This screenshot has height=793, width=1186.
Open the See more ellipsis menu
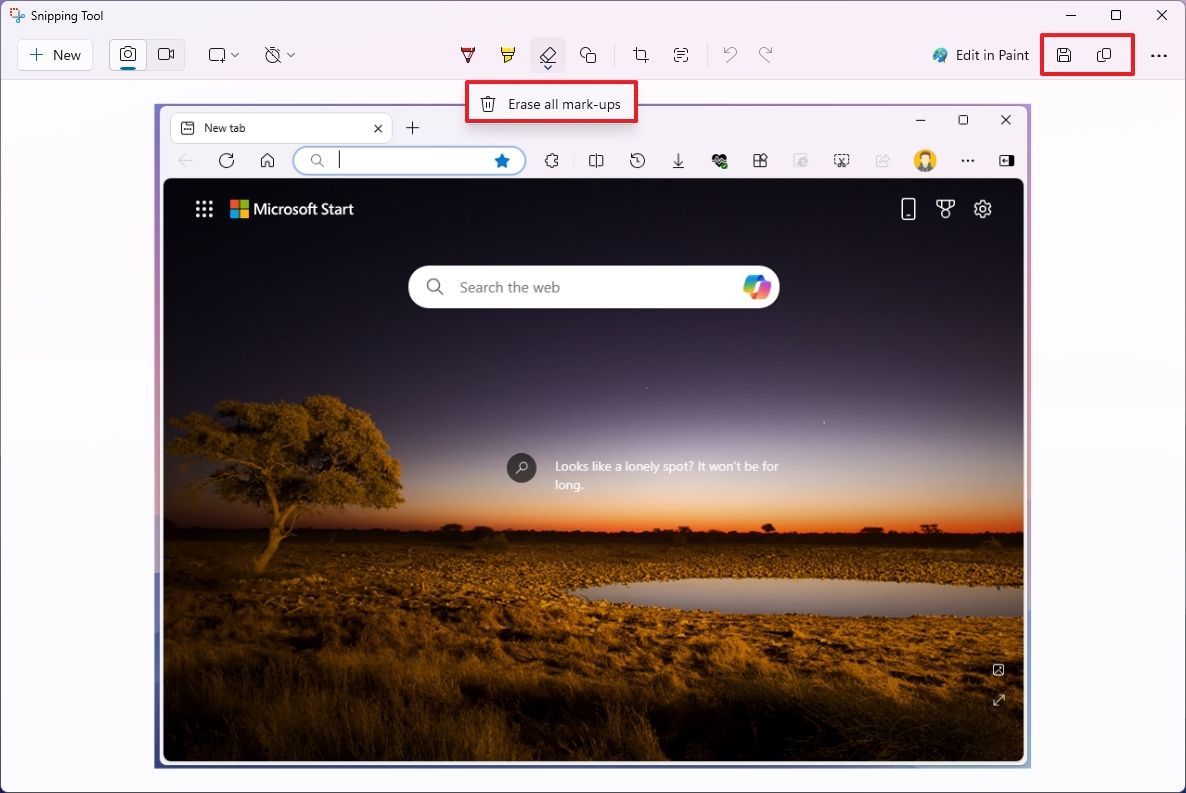pyautogui.click(x=1159, y=55)
